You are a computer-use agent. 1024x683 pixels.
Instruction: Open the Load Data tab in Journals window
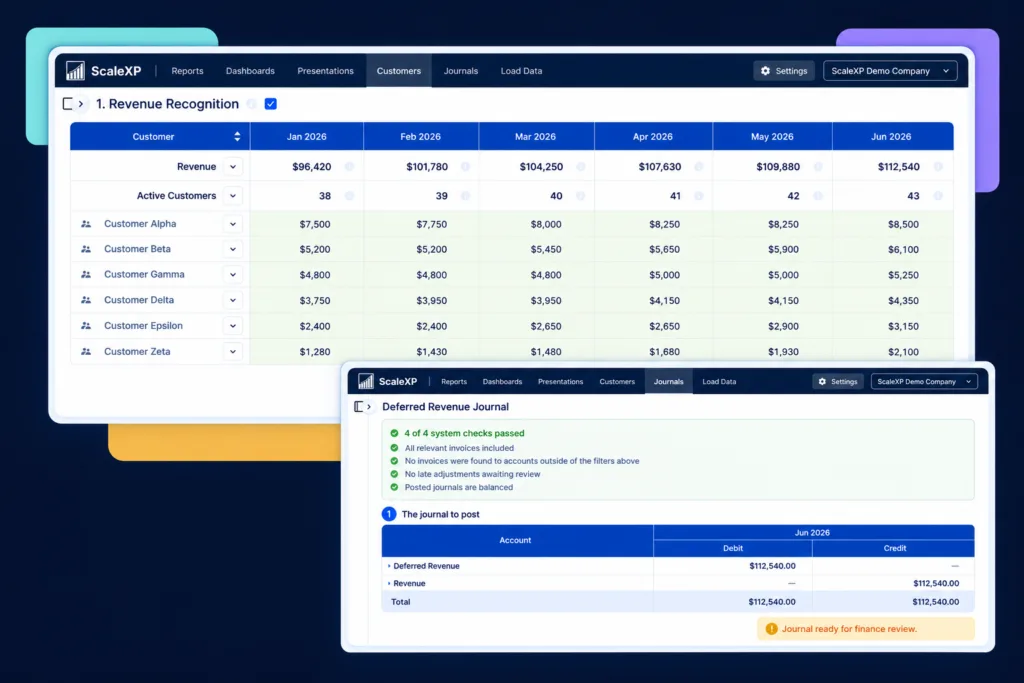tap(719, 381)
